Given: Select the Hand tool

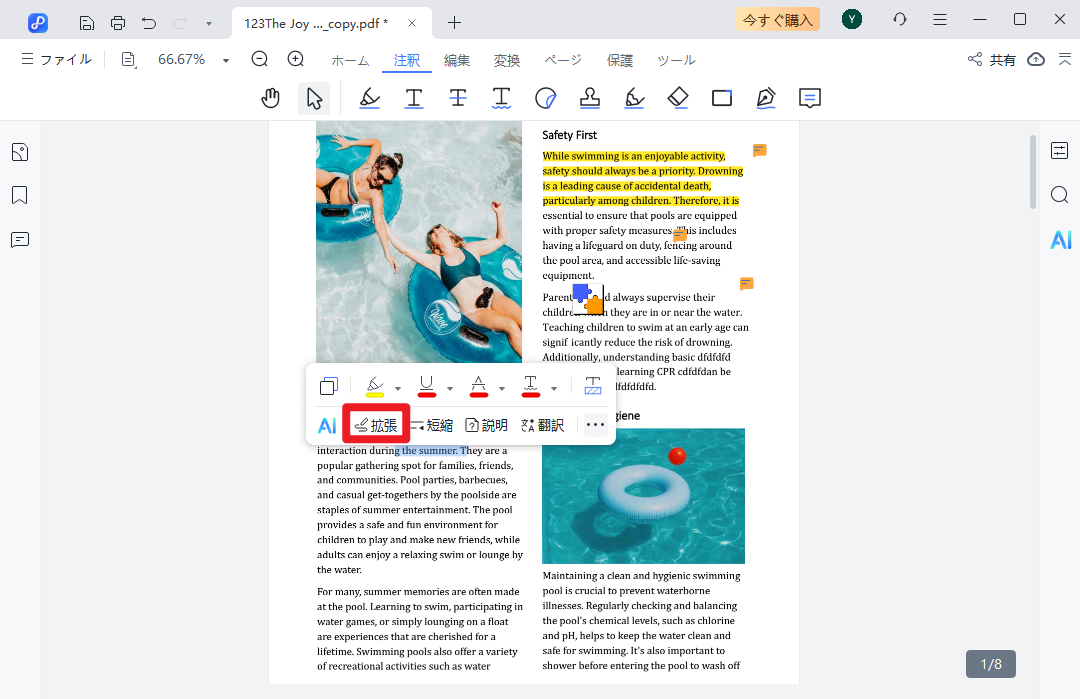Looking at the screenshot, I should [270, 98].
